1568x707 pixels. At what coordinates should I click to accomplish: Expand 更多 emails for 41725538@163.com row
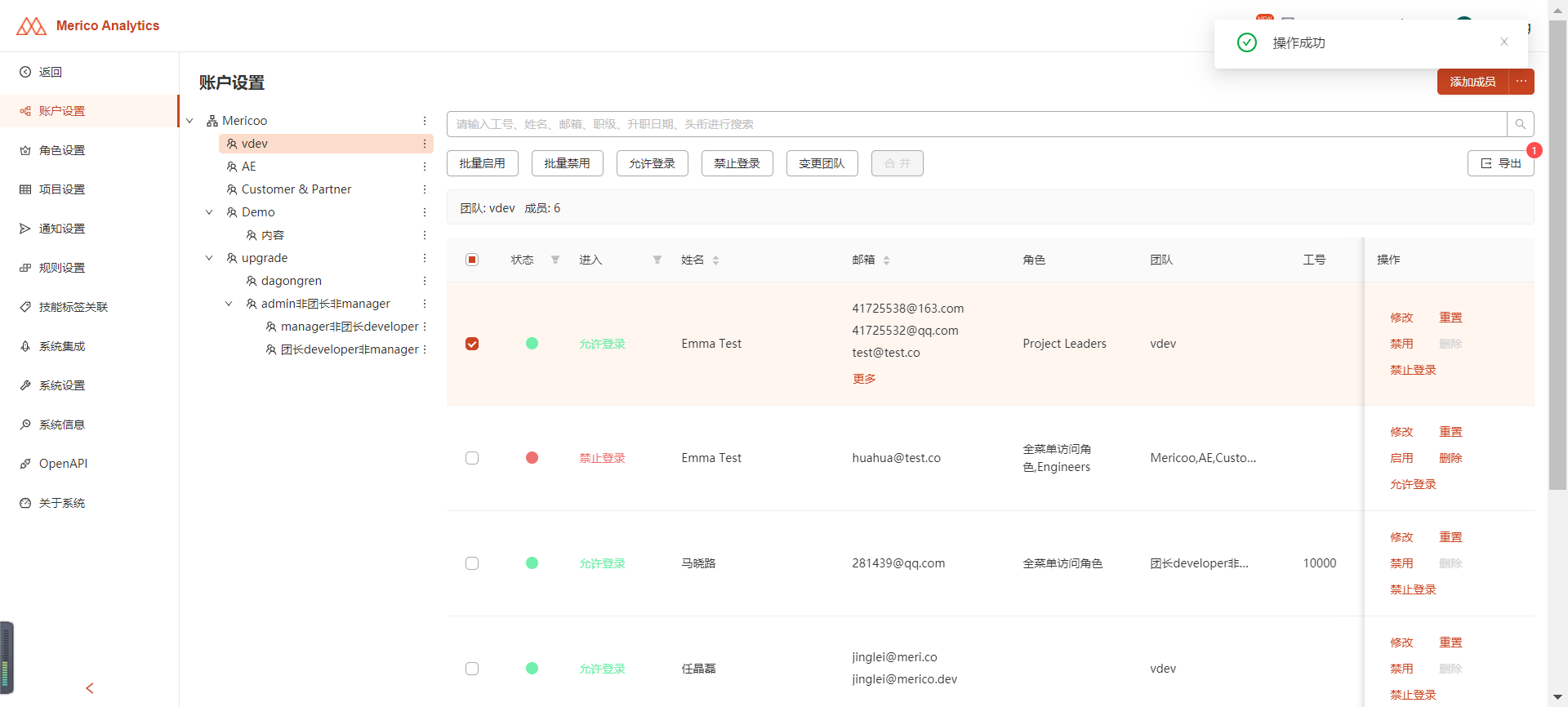(x=864, y=379)
